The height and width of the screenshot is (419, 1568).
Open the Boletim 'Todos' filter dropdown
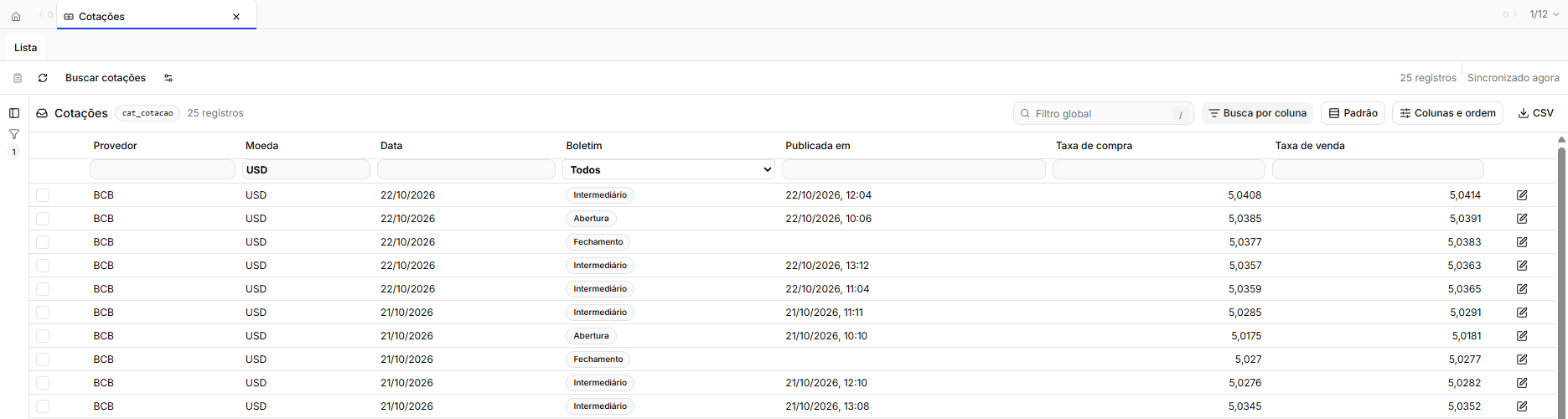669,170
